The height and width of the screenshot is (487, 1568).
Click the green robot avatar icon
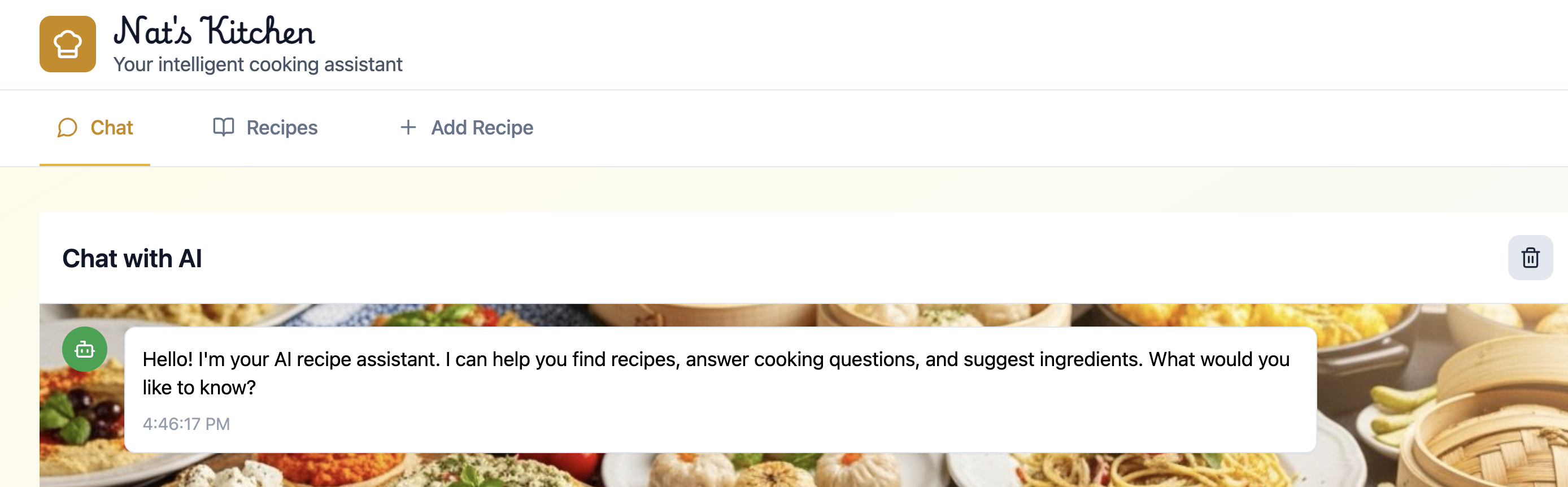click(85, 349)
